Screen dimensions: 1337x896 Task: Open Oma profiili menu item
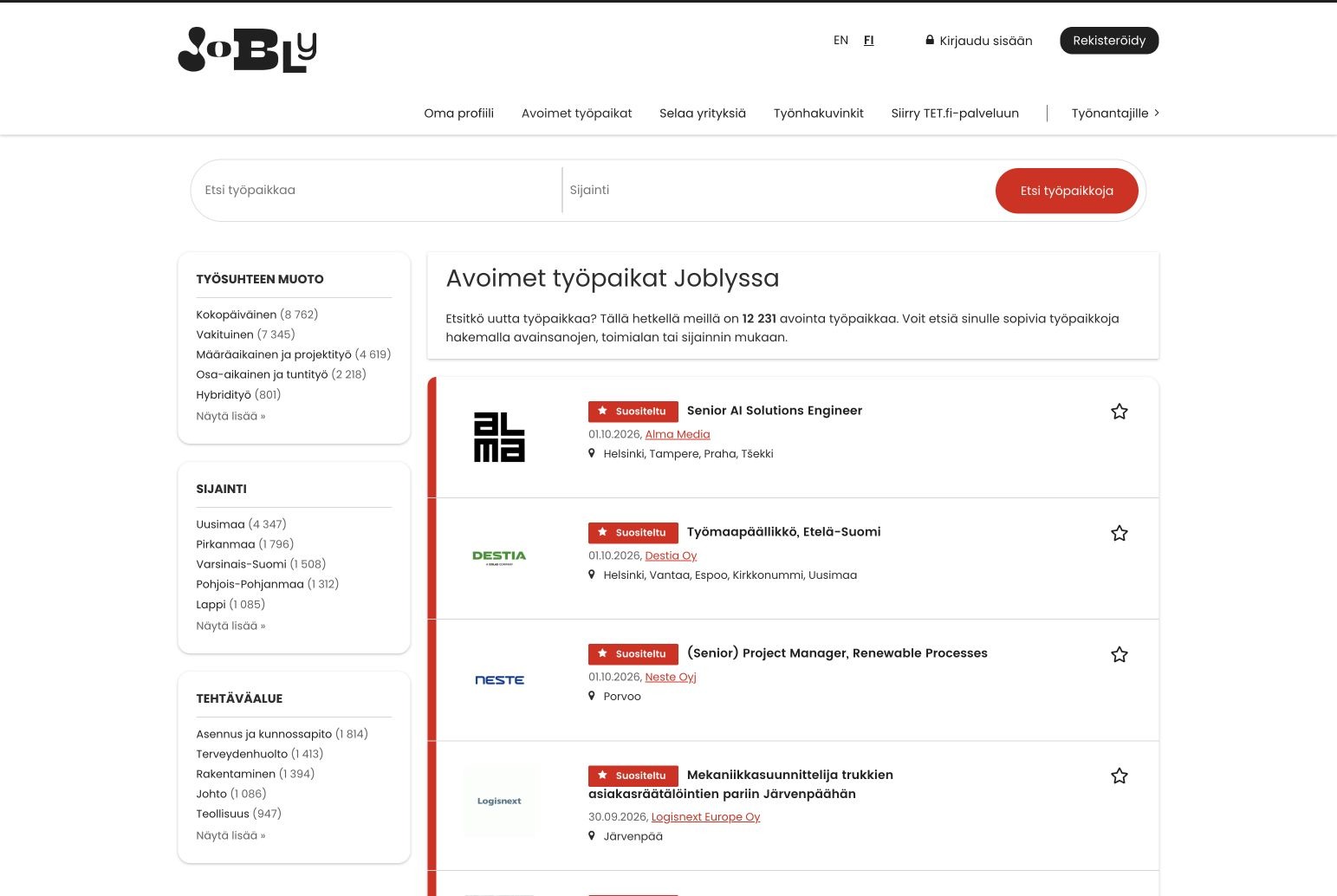pos(459,114)
